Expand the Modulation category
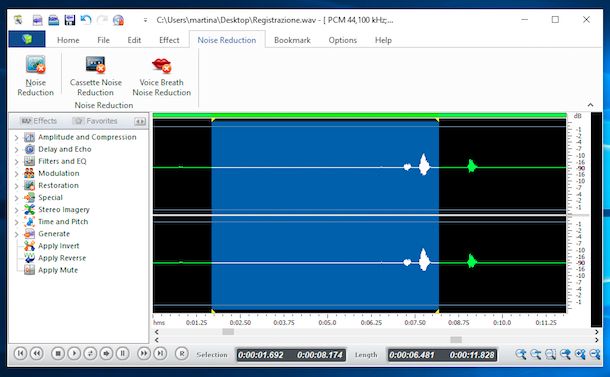610x377 pixels. pos(16,174)
